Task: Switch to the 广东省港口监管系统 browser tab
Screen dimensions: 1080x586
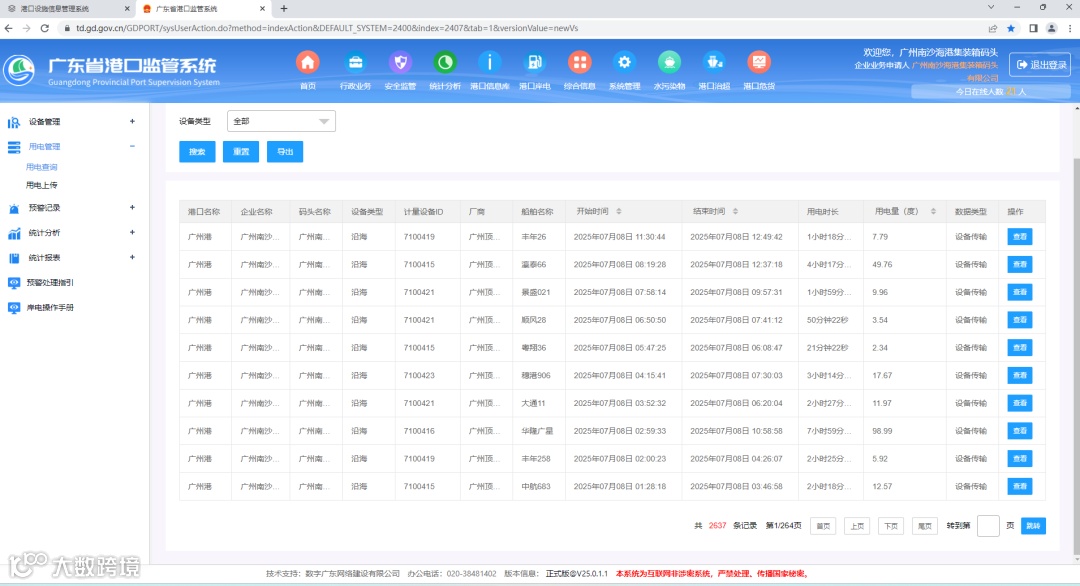Action: [x=202, y=9]
